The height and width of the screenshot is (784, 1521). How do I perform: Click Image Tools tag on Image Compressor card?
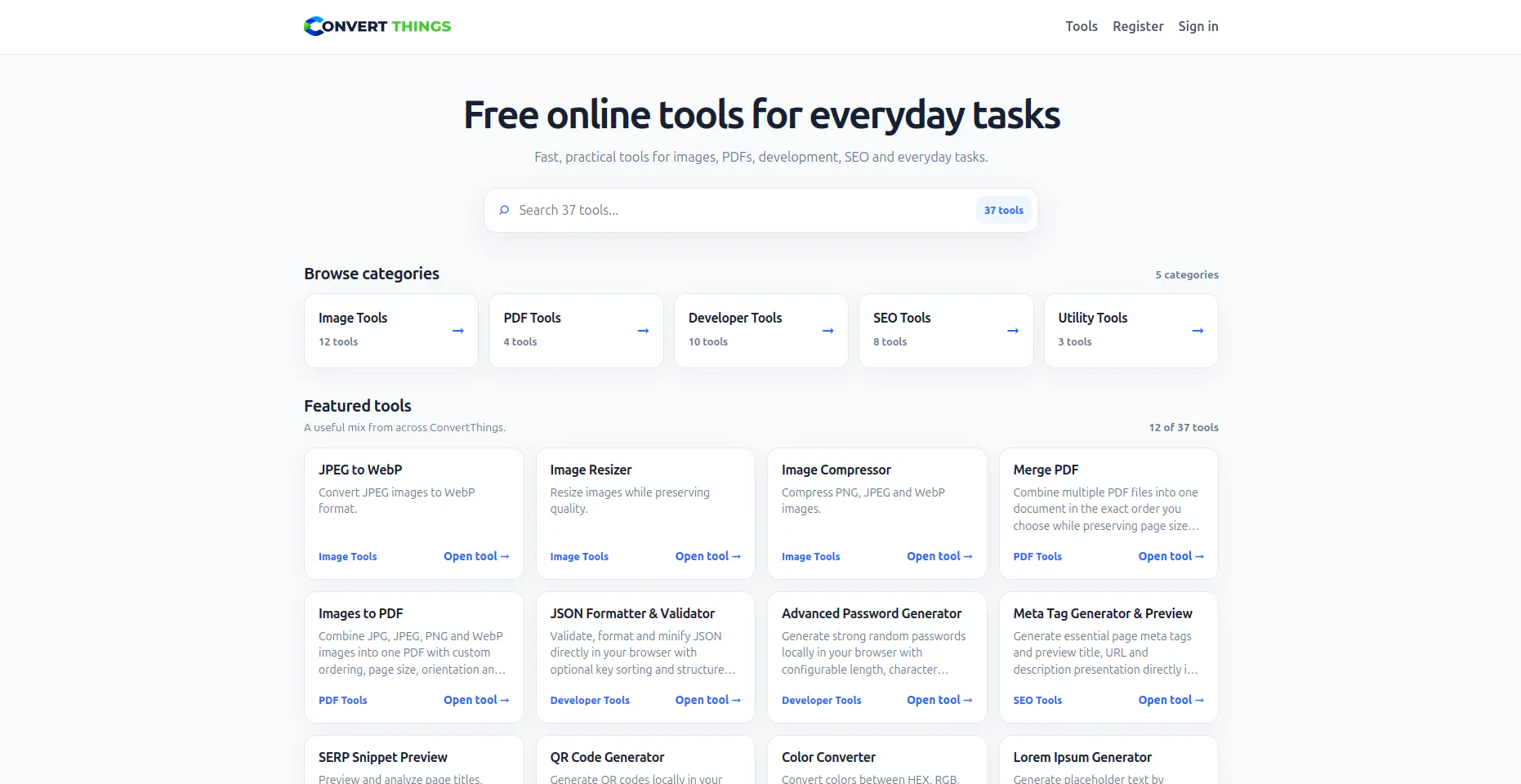pos(811,556)
